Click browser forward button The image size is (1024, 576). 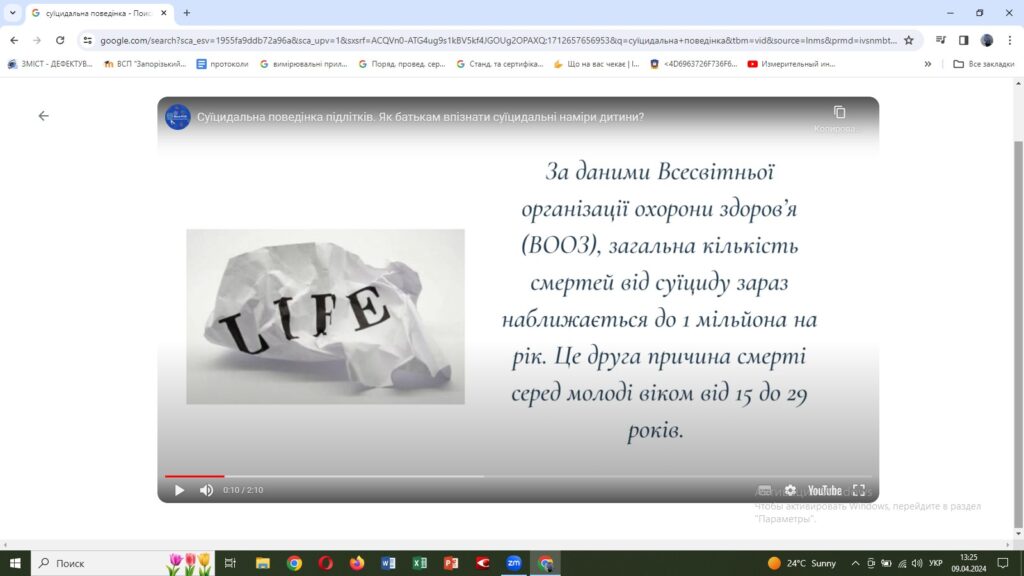(37, 40)
